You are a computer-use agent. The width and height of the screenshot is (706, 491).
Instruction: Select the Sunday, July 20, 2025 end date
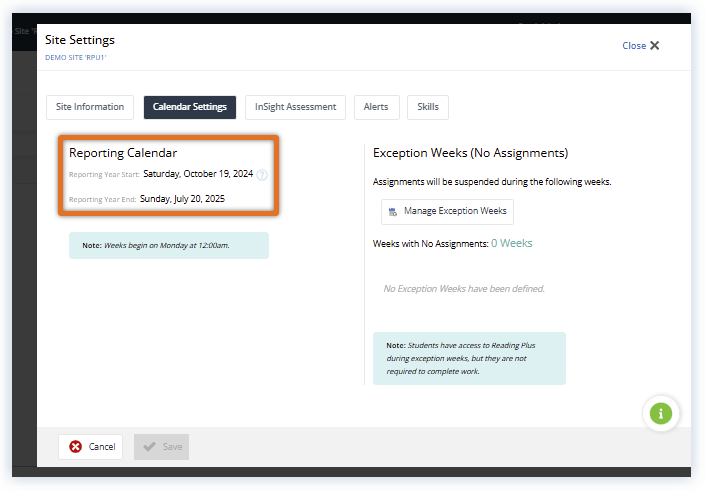pyautogui.click(x=182, y=199)
